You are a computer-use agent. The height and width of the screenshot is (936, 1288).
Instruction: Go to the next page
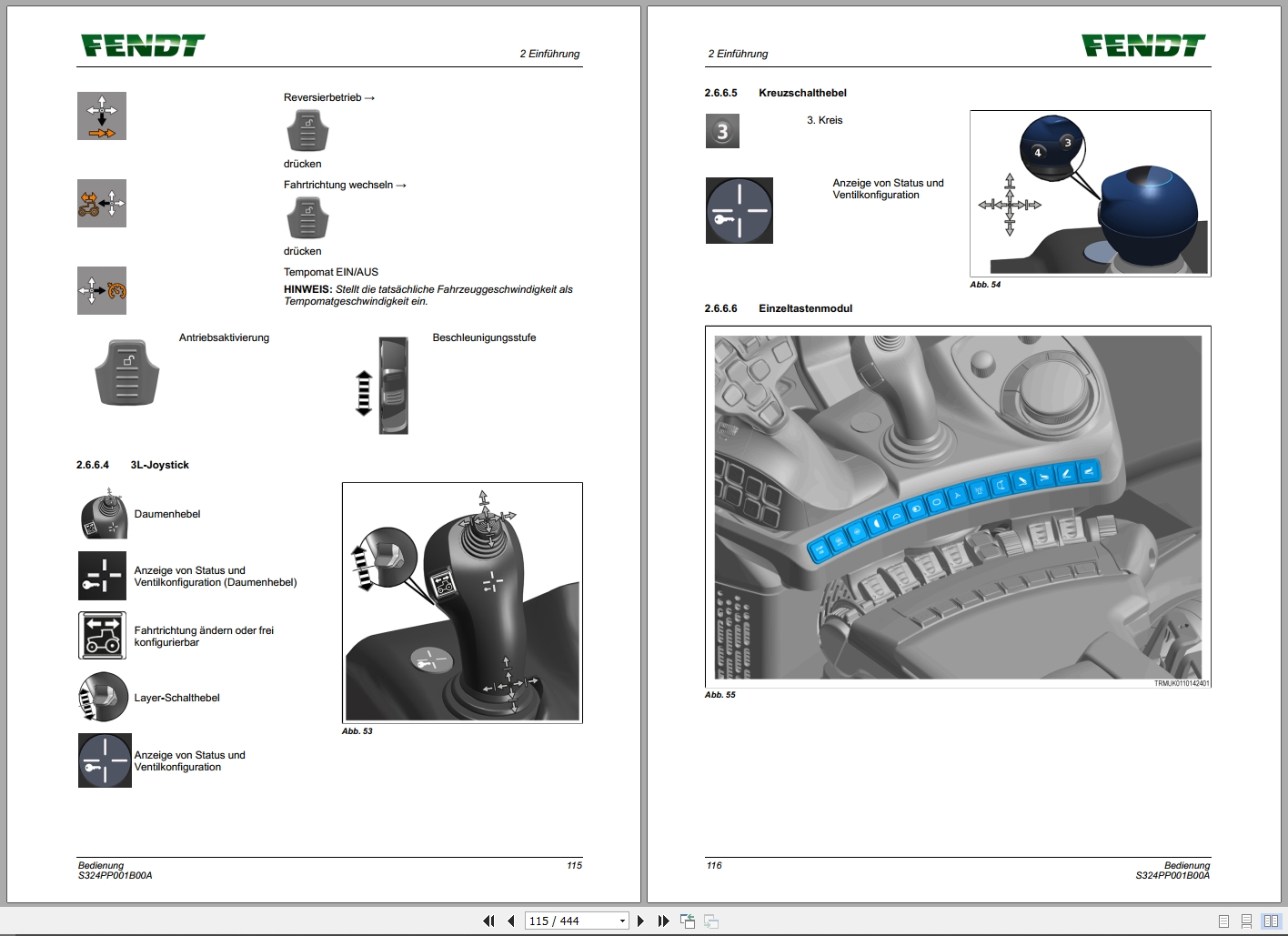click(640, 921)
